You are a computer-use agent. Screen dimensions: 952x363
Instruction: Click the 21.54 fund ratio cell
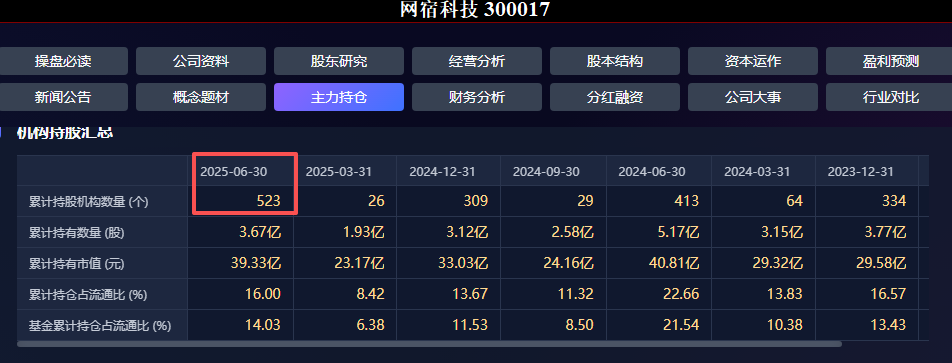(x=658, y=325)
